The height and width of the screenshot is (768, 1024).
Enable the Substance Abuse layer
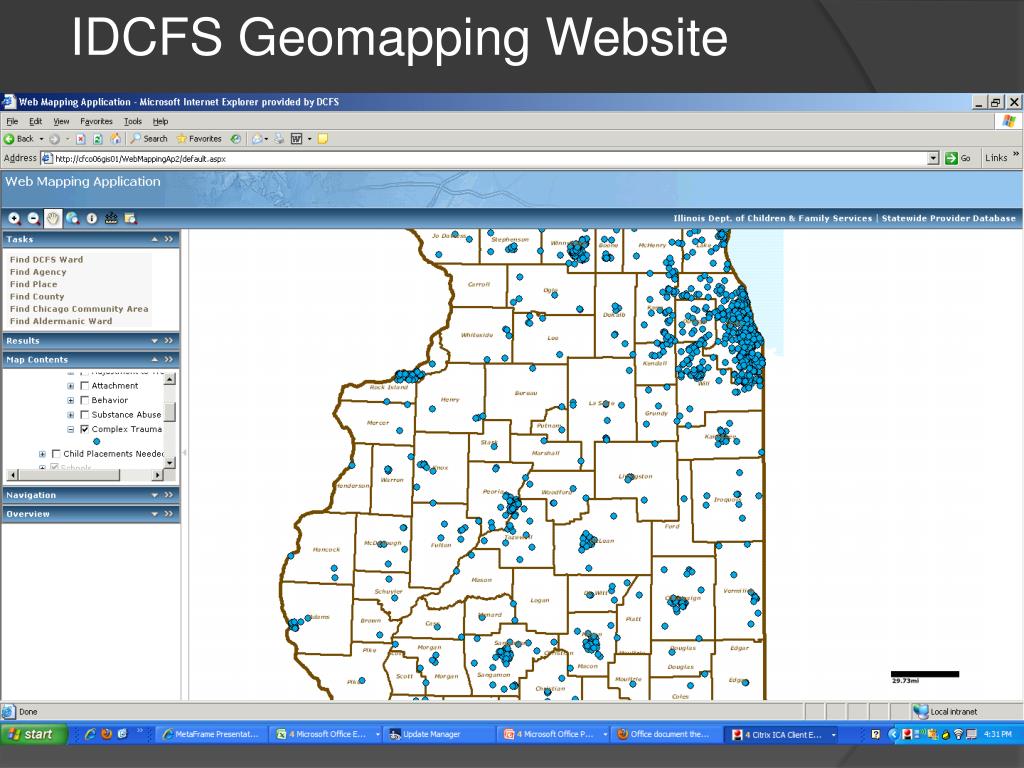pyautogui.click(x=84, y=415)
